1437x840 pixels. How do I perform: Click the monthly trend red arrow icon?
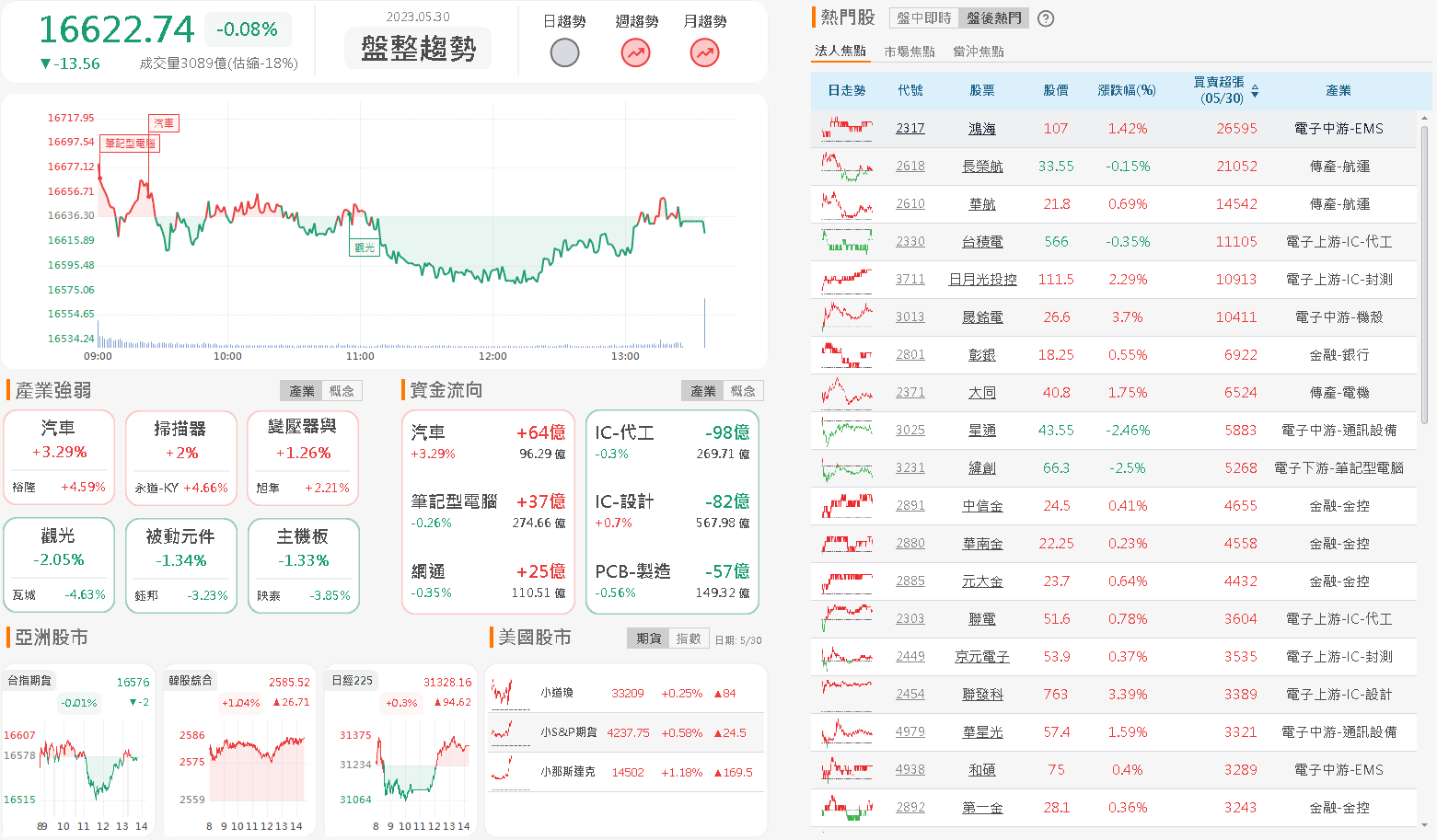coord(704,52)
